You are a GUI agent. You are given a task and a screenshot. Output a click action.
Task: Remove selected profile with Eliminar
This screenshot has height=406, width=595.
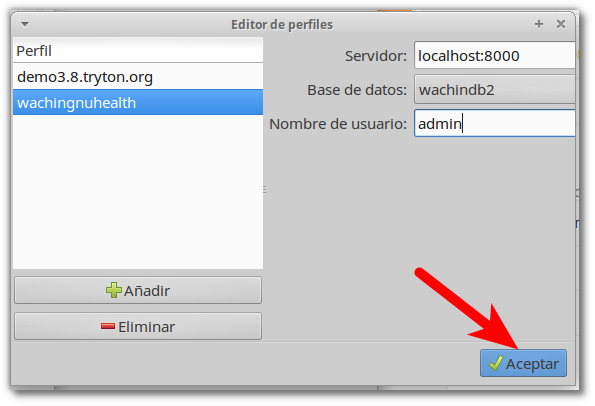pyautogui.click(x=138, y=326)
